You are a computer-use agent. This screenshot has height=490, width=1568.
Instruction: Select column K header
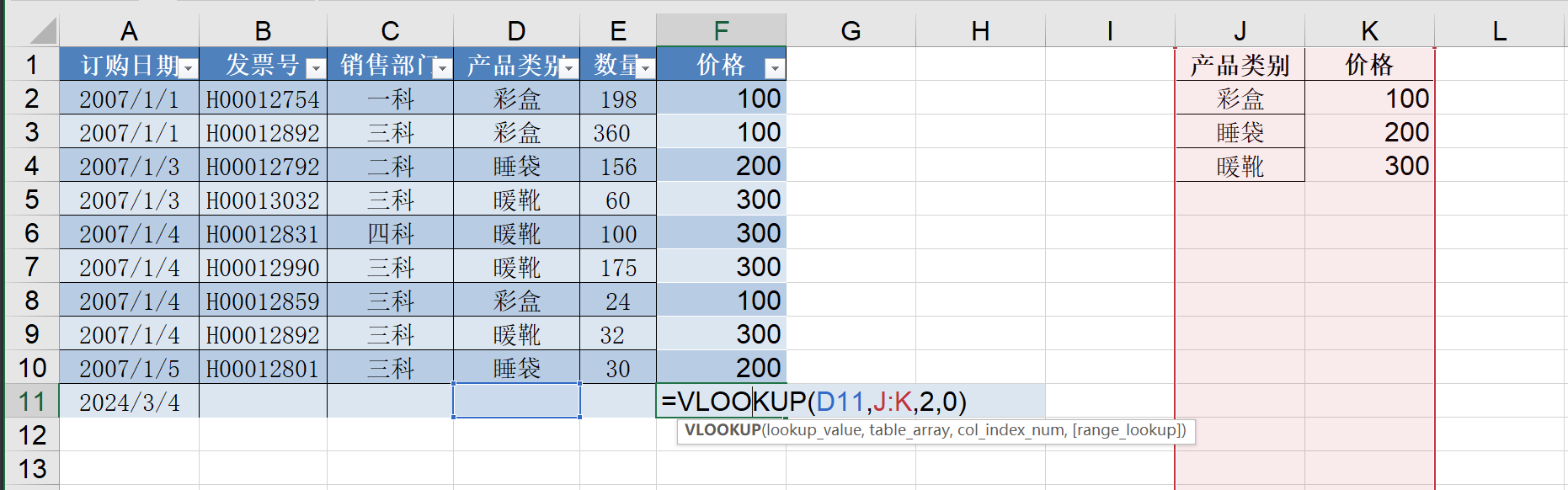(x=1369, y=31)
